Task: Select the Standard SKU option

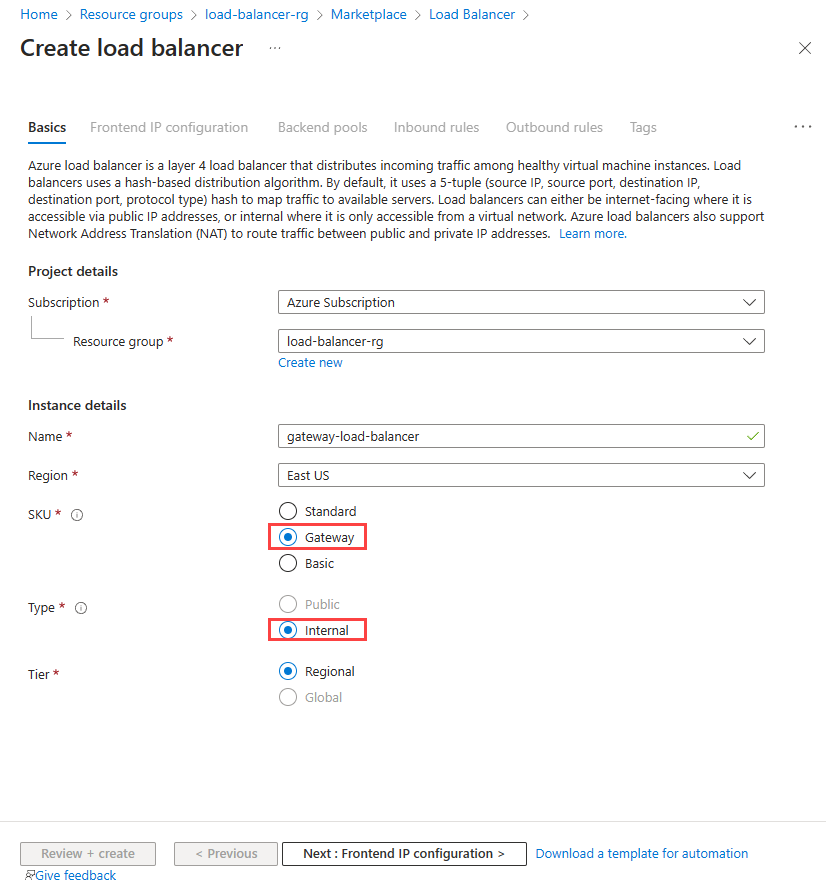Action: point(288,511)
